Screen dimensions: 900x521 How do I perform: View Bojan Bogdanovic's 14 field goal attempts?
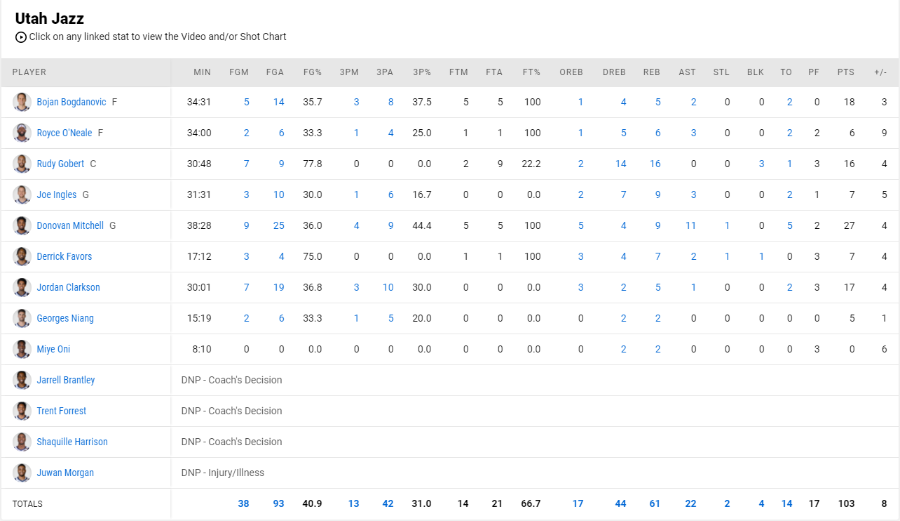[278, 102]
